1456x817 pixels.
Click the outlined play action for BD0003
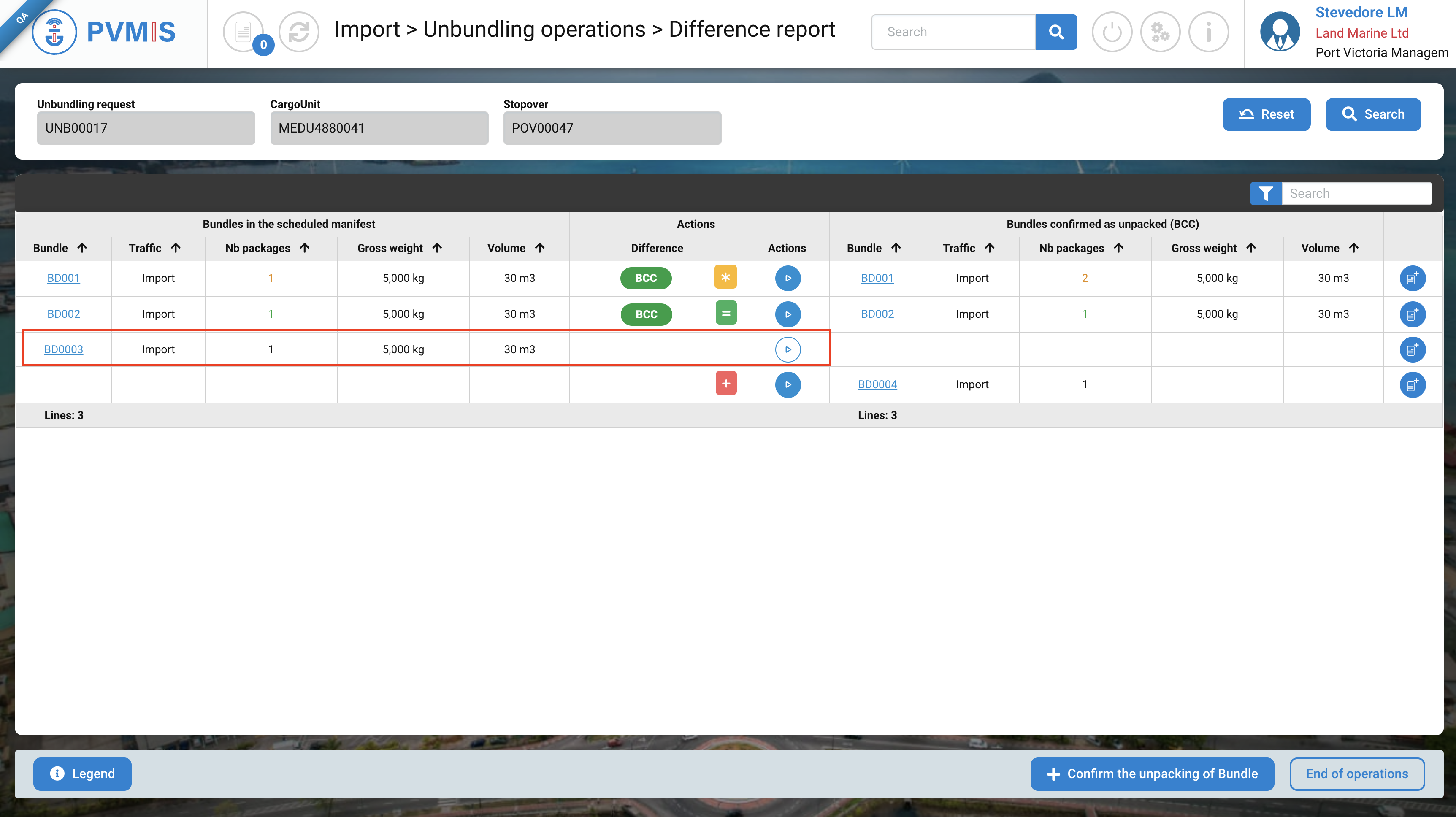pyautogui.click(x=788, y=349)
